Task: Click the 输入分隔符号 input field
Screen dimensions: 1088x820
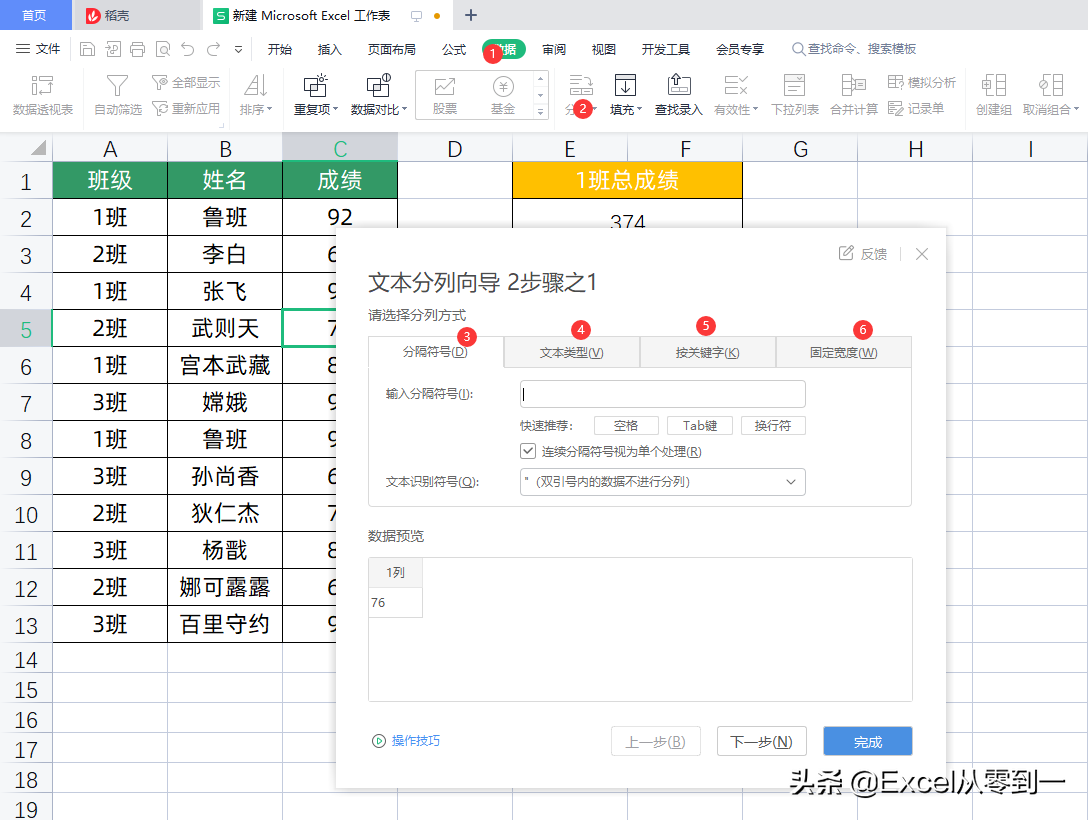Action: (x=663, y=394)
